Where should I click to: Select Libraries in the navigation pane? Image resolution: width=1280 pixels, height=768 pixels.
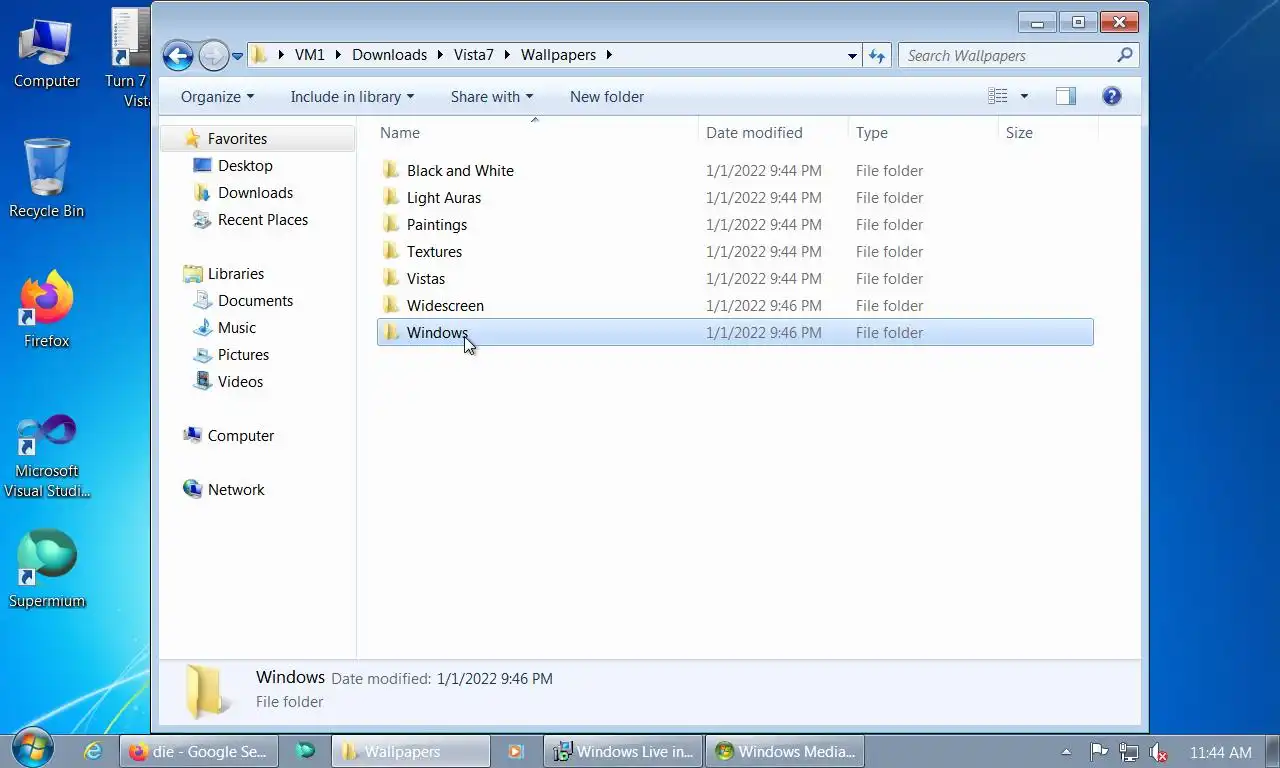pos(236,274)
